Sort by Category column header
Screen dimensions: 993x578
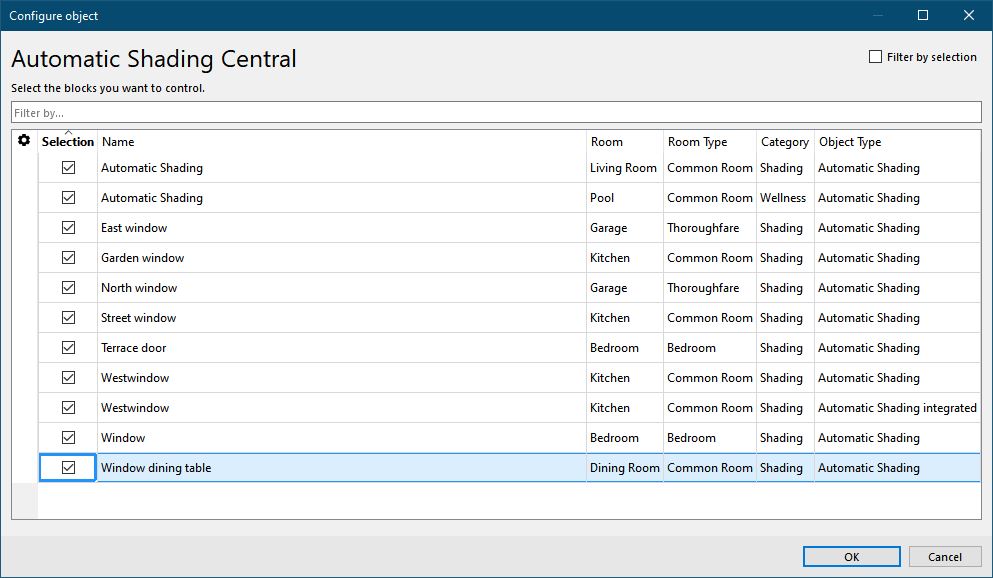(785, 142)
